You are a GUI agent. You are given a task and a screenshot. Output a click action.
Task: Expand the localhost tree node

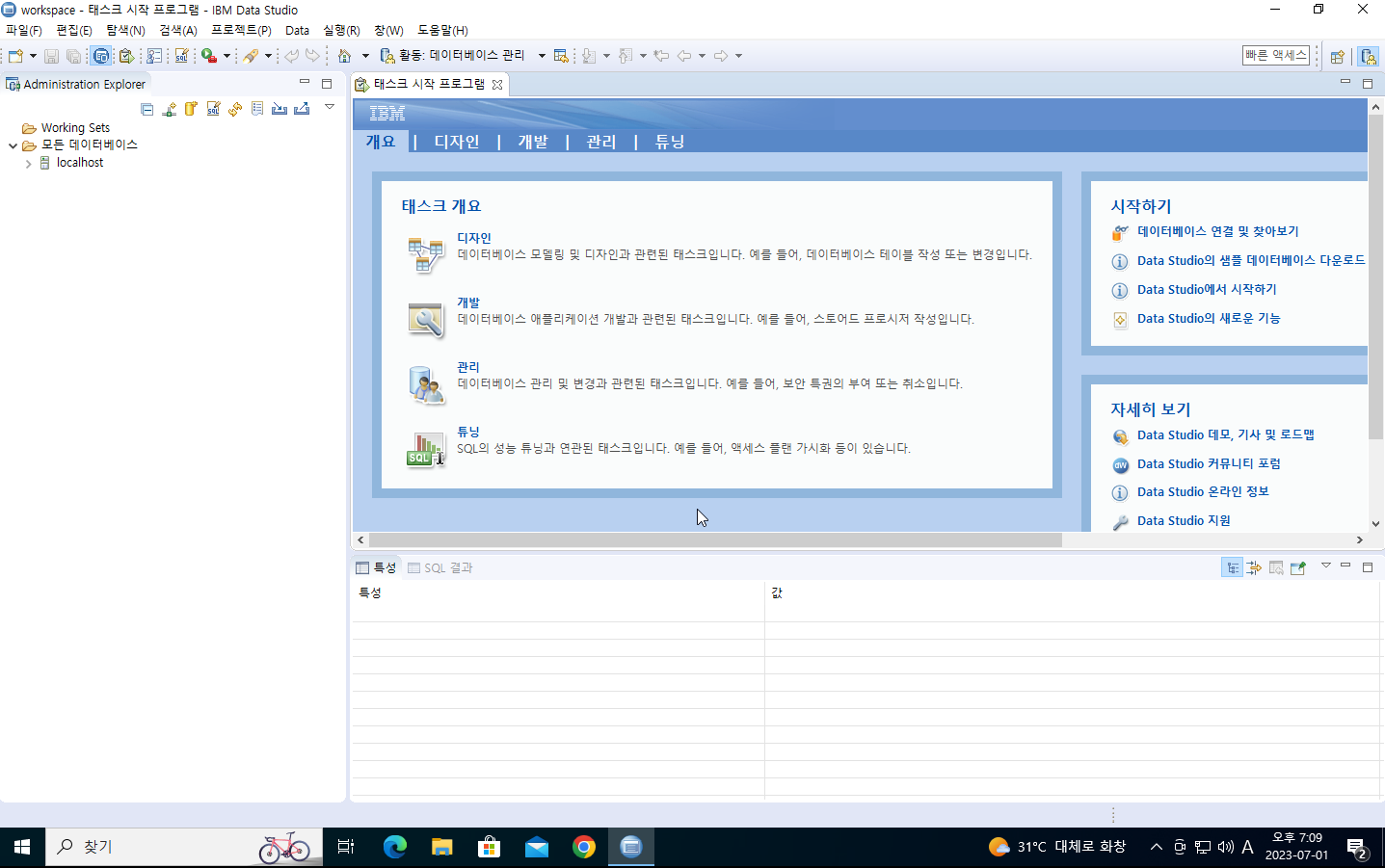tap(28, 164)
